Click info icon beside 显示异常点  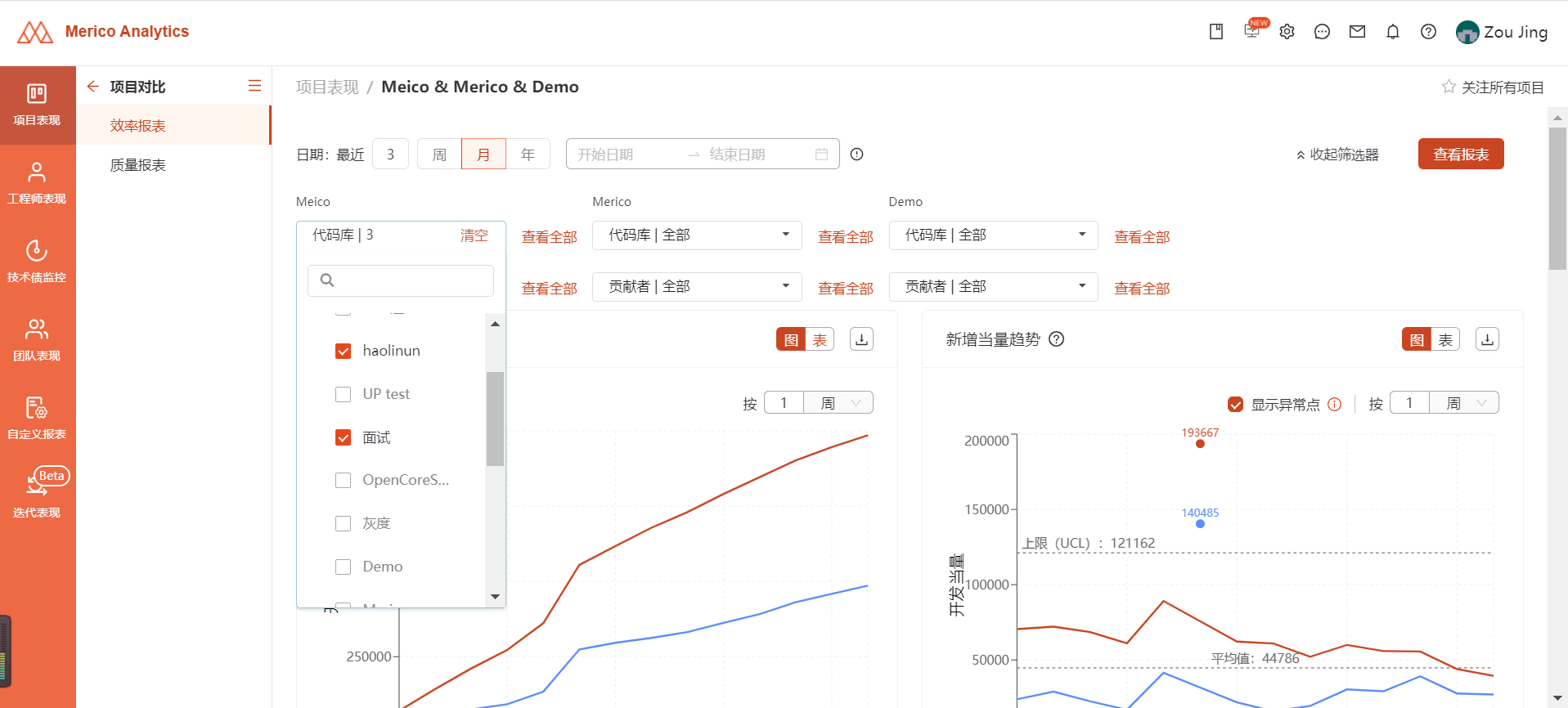[1334, 404]
